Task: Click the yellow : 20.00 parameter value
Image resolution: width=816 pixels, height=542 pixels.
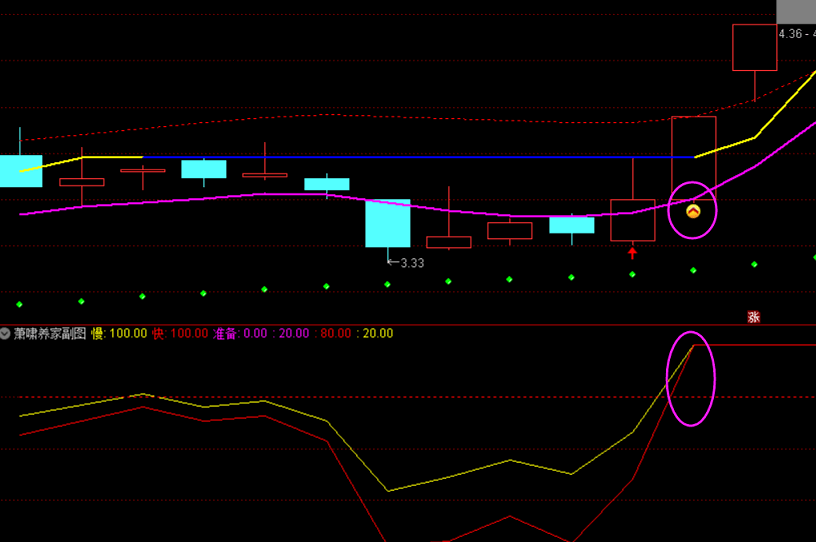Action: click(374, 334)
